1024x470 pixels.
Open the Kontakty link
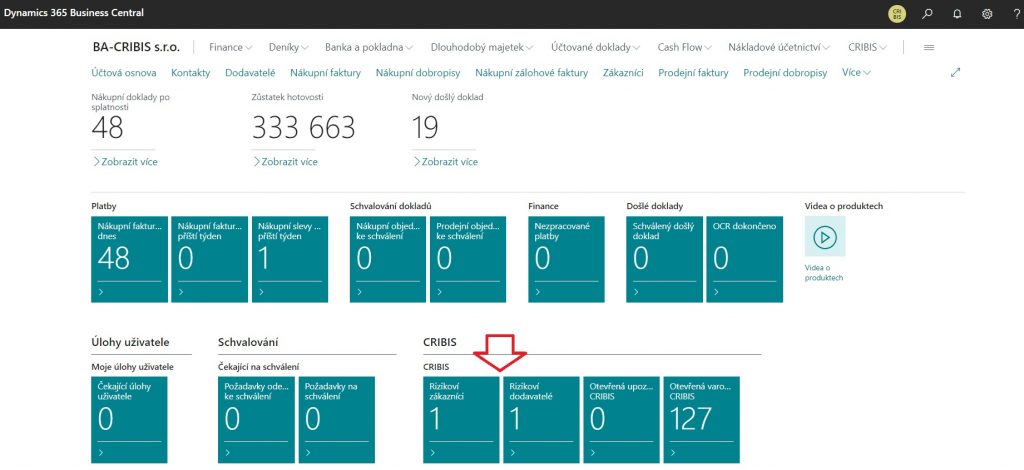coord(191,73)
